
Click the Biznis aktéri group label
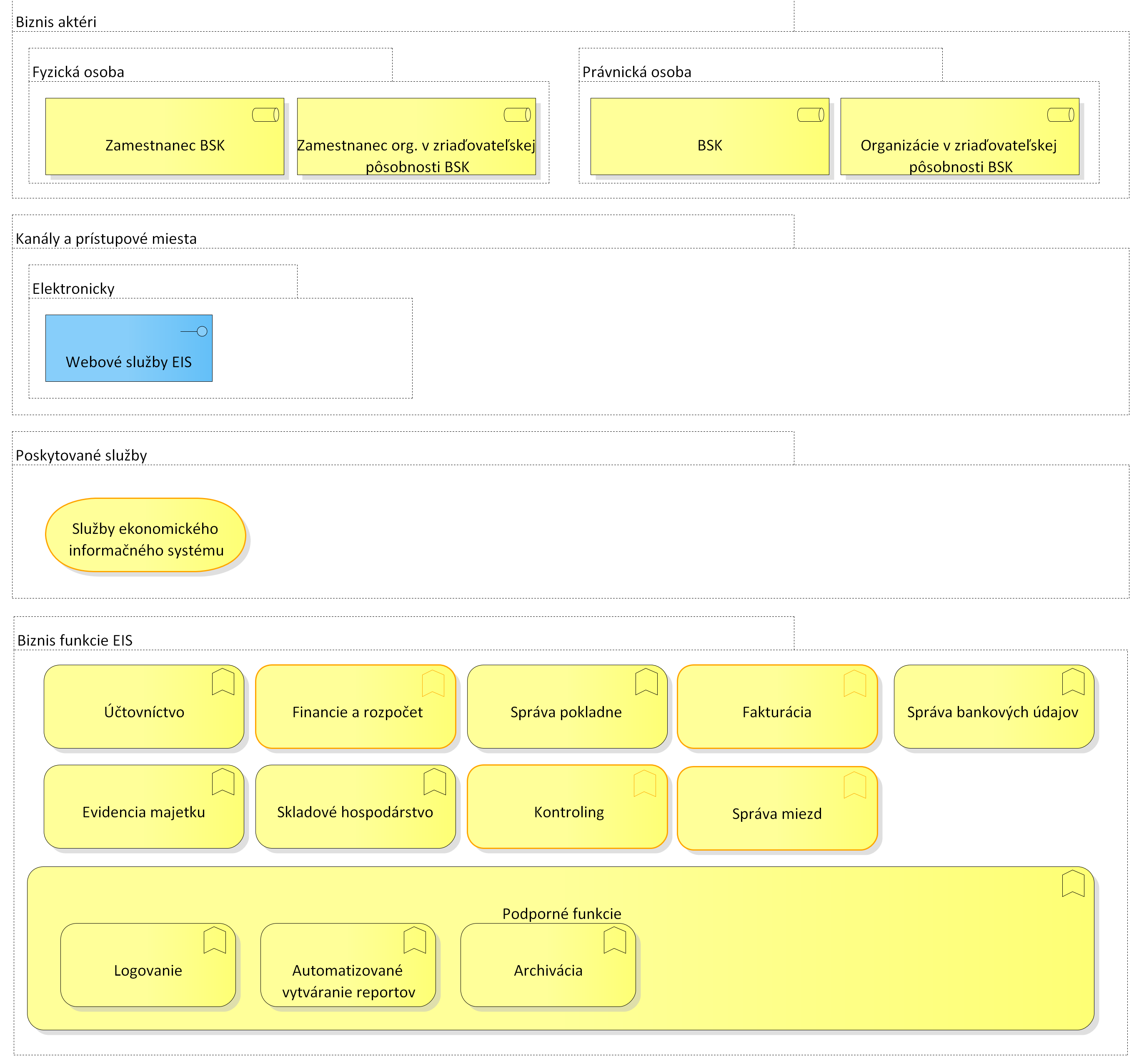(x=56, y=22)
